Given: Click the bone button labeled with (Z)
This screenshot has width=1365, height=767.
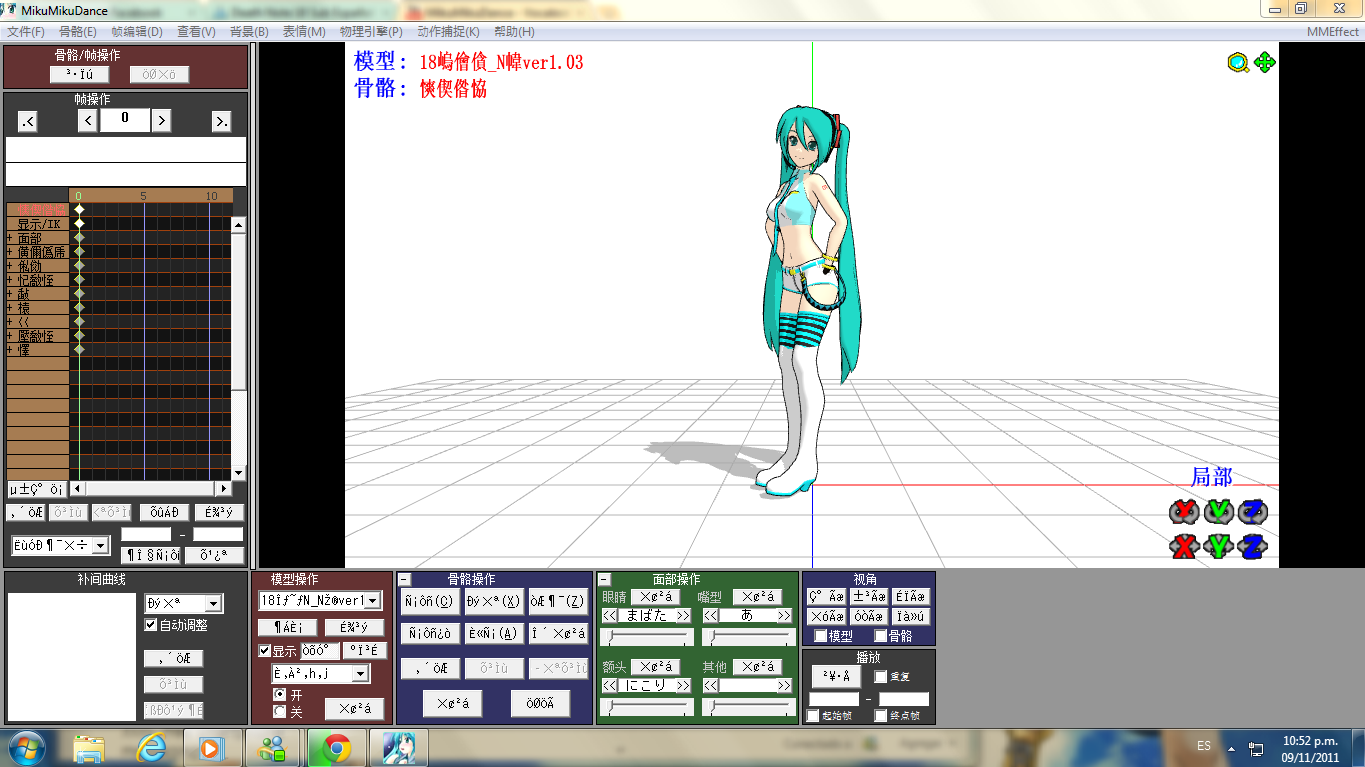Looking at the screenshot, I should (x=558, y=602).
